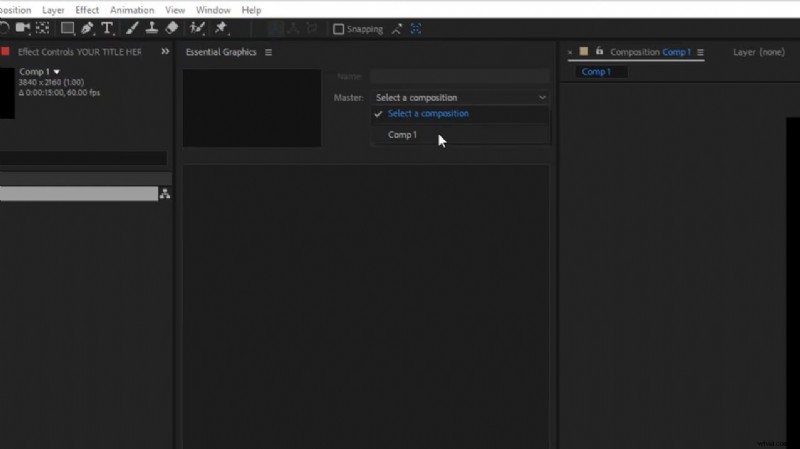The image size is (800, 449).
Task: Switch to the Composition Comp 1 tab
Action: [x=651, y=52]
